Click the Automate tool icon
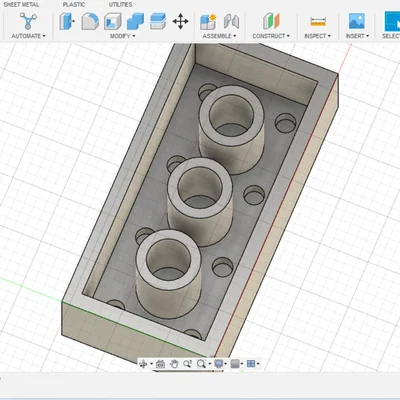 click(28, 21)
